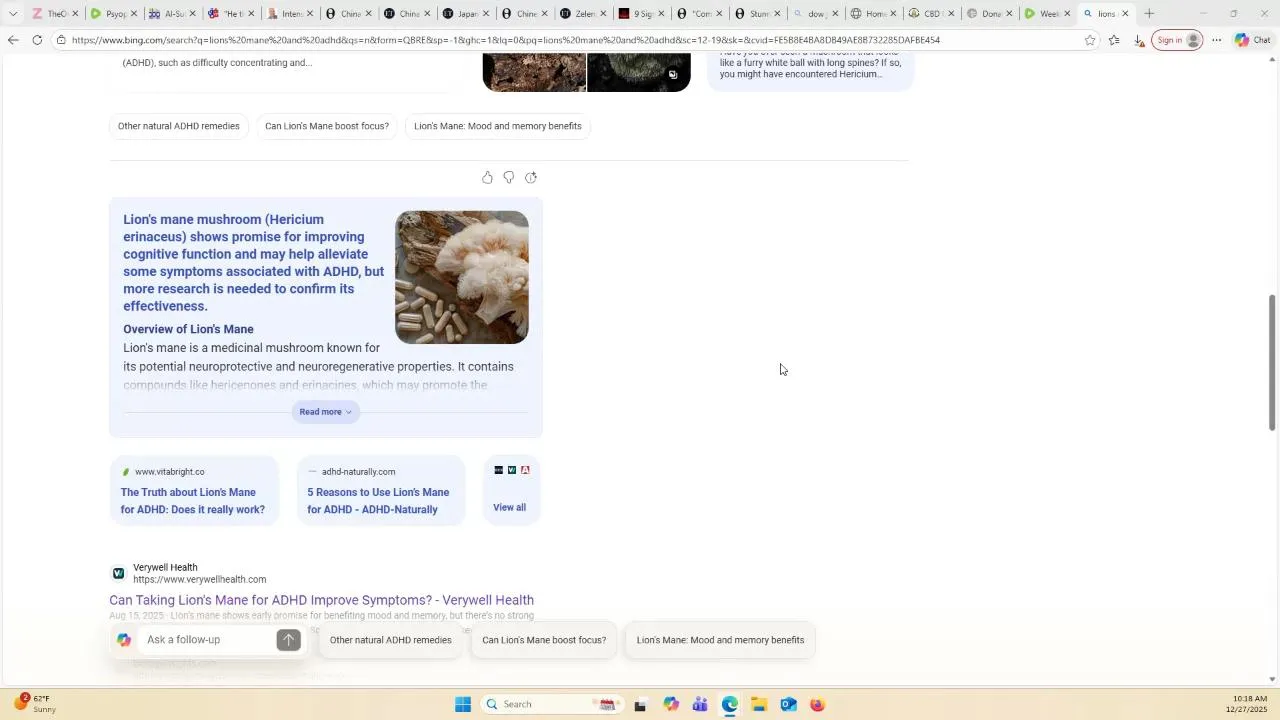Click the Verywell Health favicon
Viewport: 1280px width, 720px height.
[118, 573]
